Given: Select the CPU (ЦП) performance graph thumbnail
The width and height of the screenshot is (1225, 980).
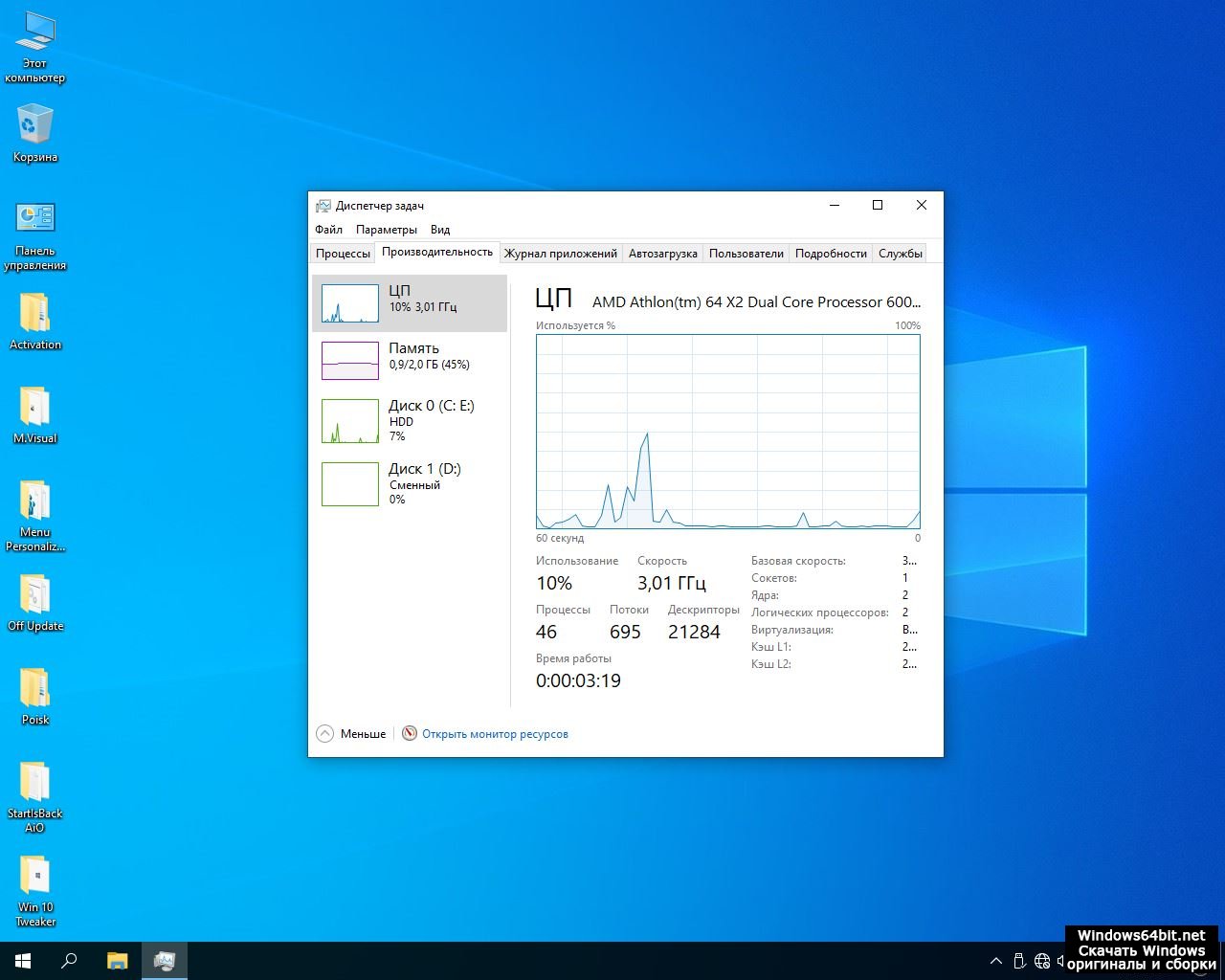Looking at the screenshot, I should 350,303.
